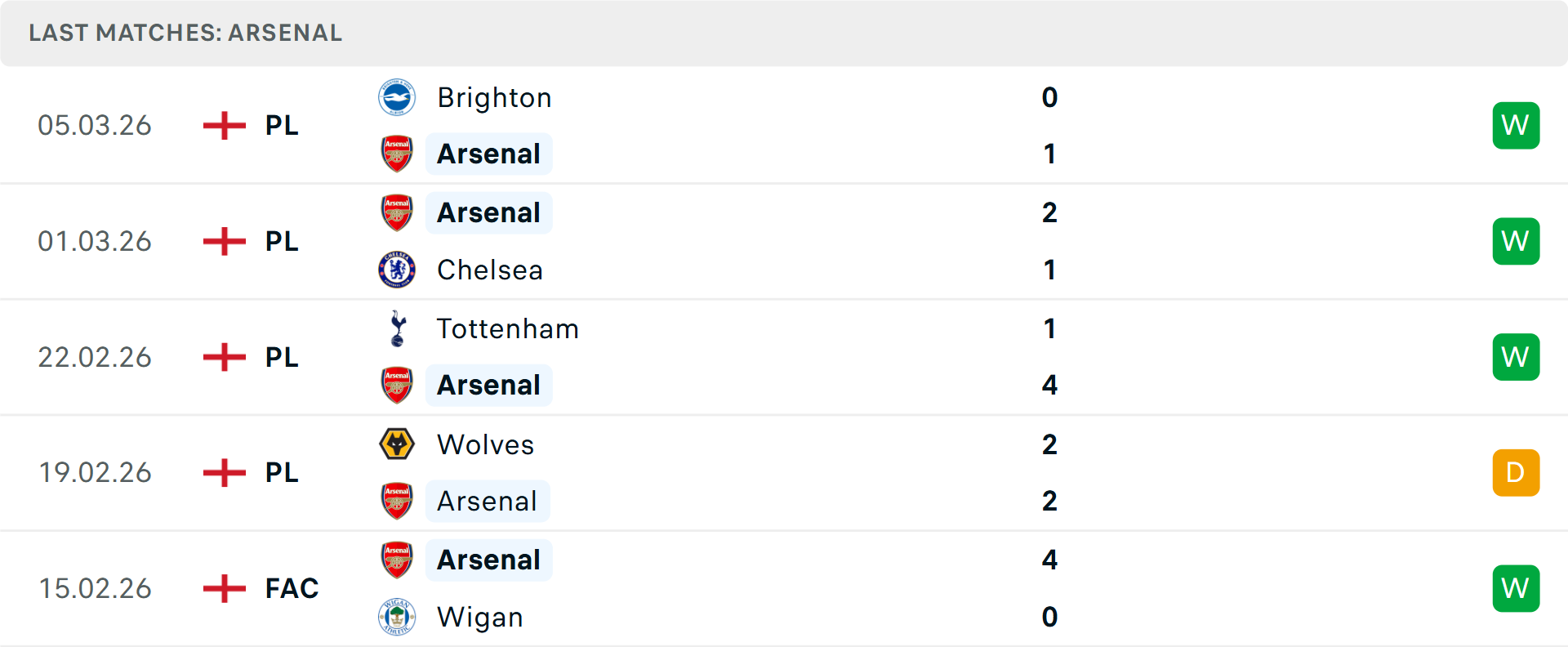The image size is (1568, 647).
Task: Click the England flag beside the FAC match
Action: tap(223, 588)
